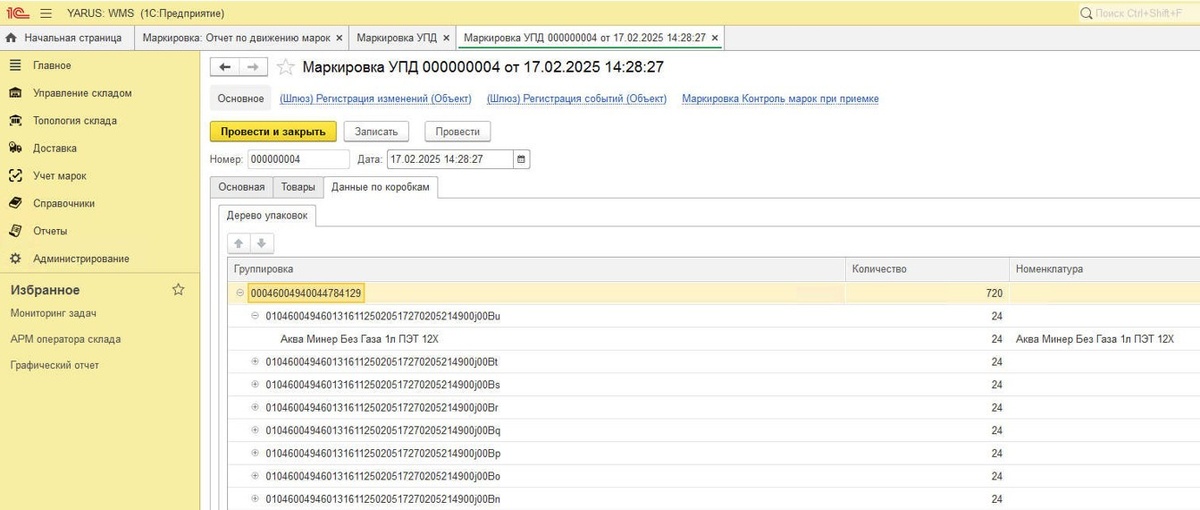Click the Избранное star icon in sidebar
This screenshot has width=1200, height=510.
point(178,289)
